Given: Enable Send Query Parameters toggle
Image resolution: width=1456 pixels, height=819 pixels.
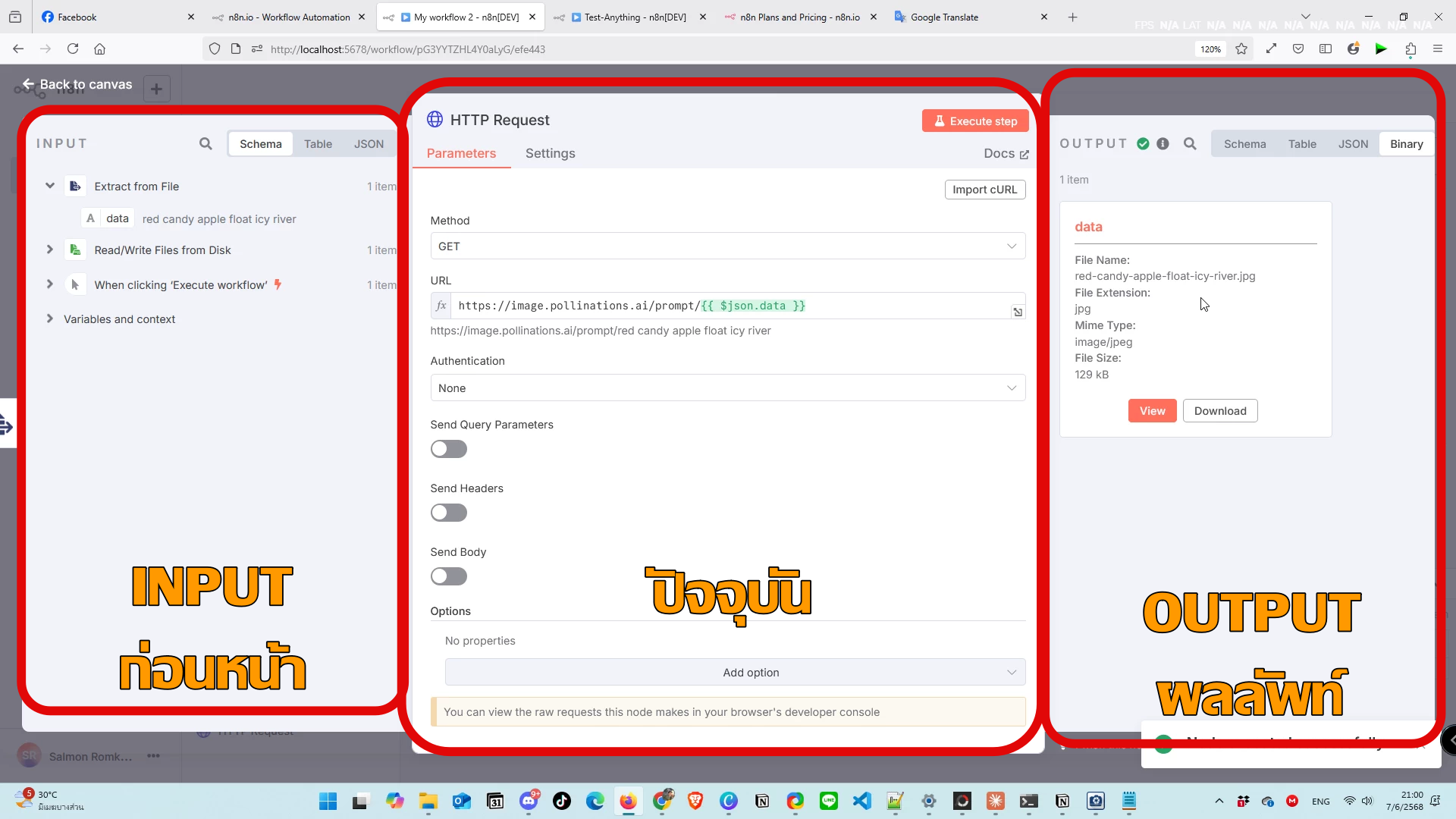Looking at the screenshot, I should (x=448, y=450).
